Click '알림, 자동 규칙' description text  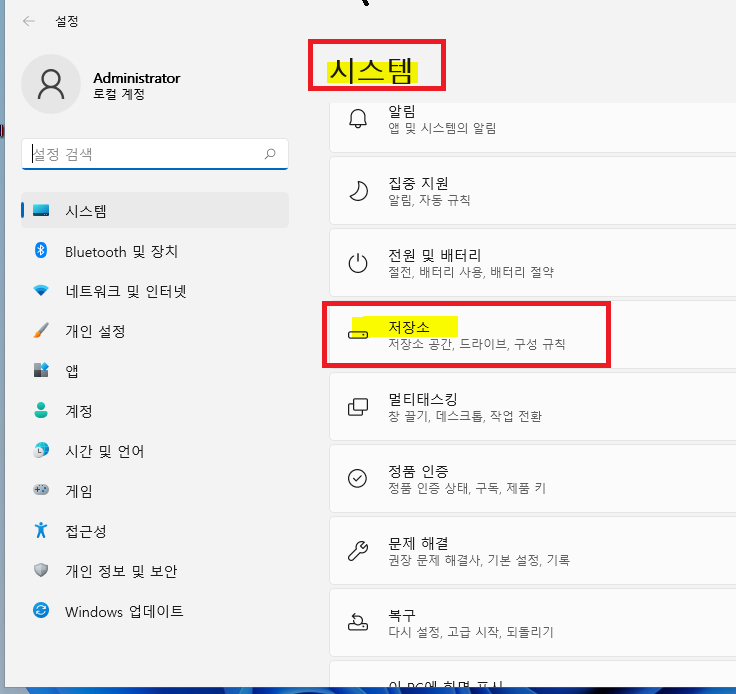[x=429, y=200]
